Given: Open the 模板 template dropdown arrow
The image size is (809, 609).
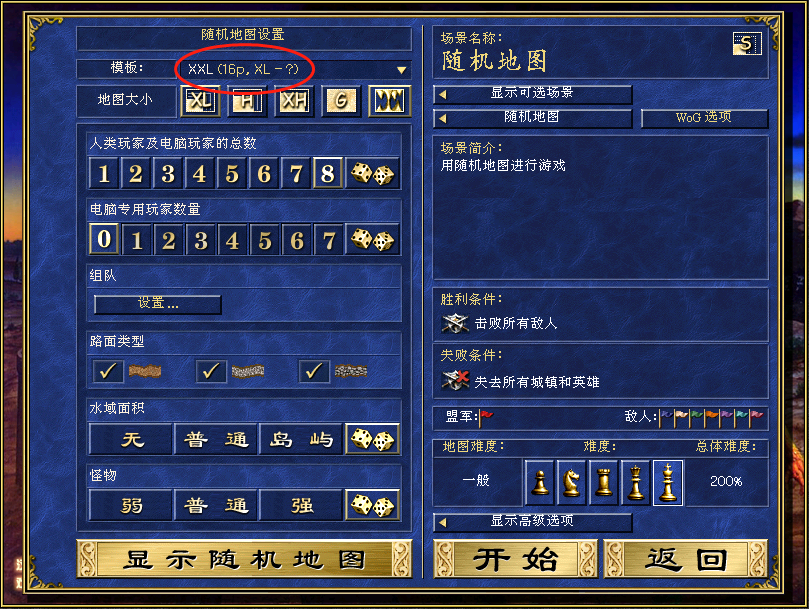Looking at the screenshot, I should (x=401, y=70).
